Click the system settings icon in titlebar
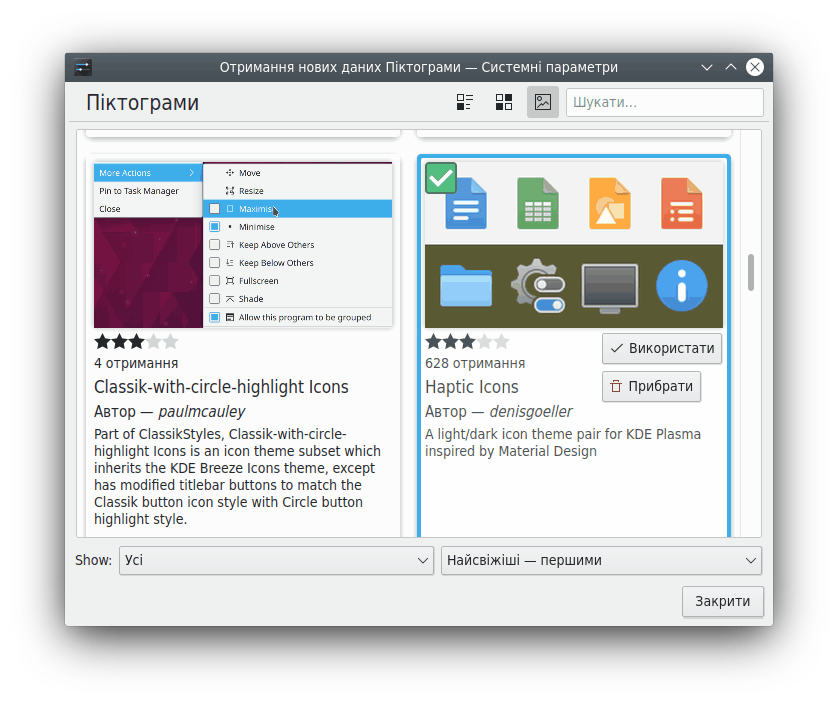Screen dimensions: 838x703 (83, 67)
